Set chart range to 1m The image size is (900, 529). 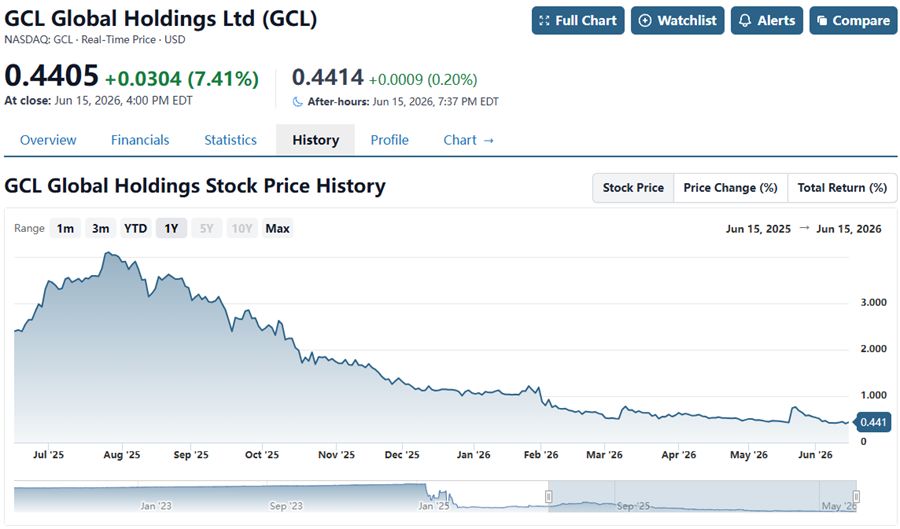65,228
